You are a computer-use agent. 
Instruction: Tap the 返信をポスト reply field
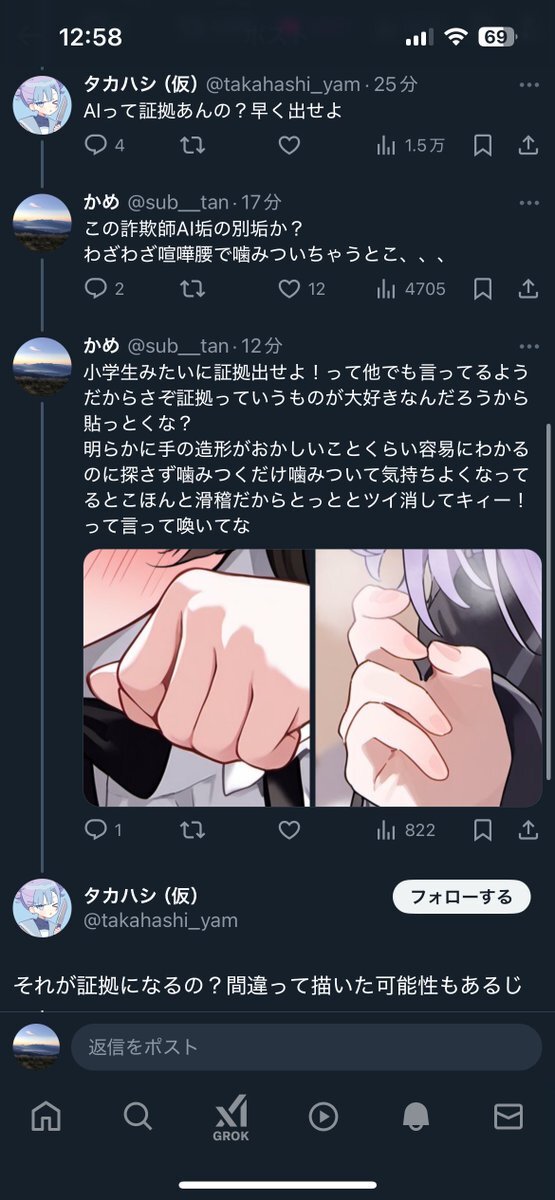tap(306, 1047)
